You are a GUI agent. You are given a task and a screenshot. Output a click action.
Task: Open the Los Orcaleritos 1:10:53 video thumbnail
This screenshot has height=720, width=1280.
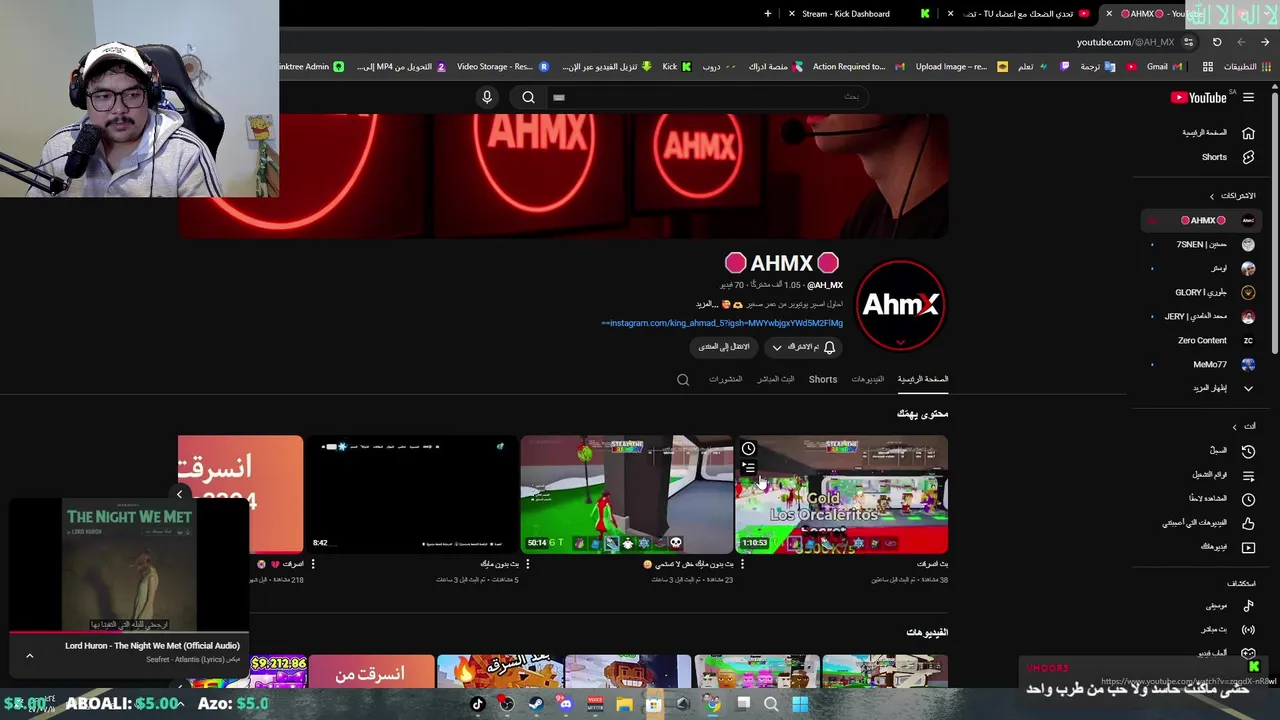(x=842, y=494)
